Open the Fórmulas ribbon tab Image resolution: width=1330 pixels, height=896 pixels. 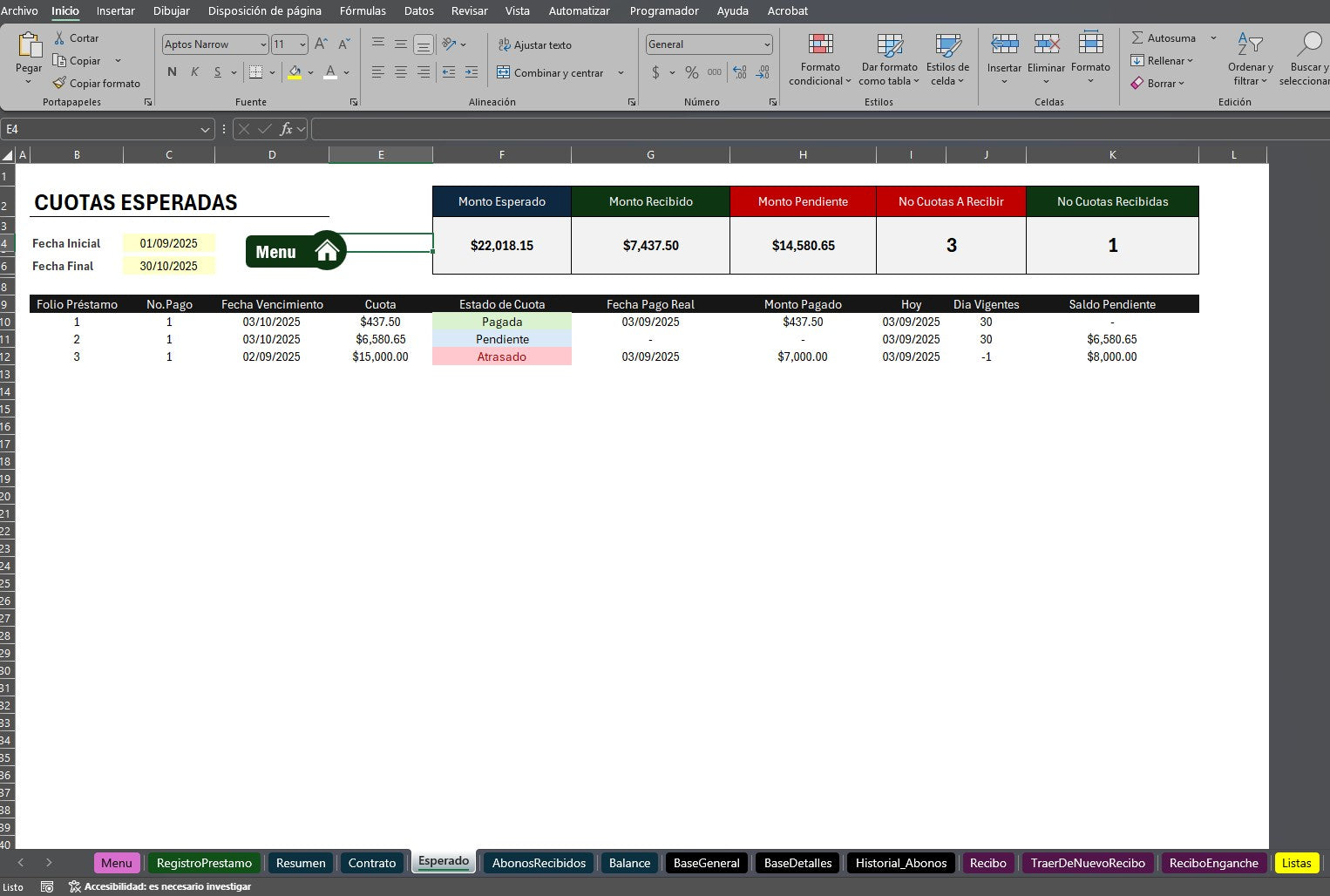click(363, 10)
